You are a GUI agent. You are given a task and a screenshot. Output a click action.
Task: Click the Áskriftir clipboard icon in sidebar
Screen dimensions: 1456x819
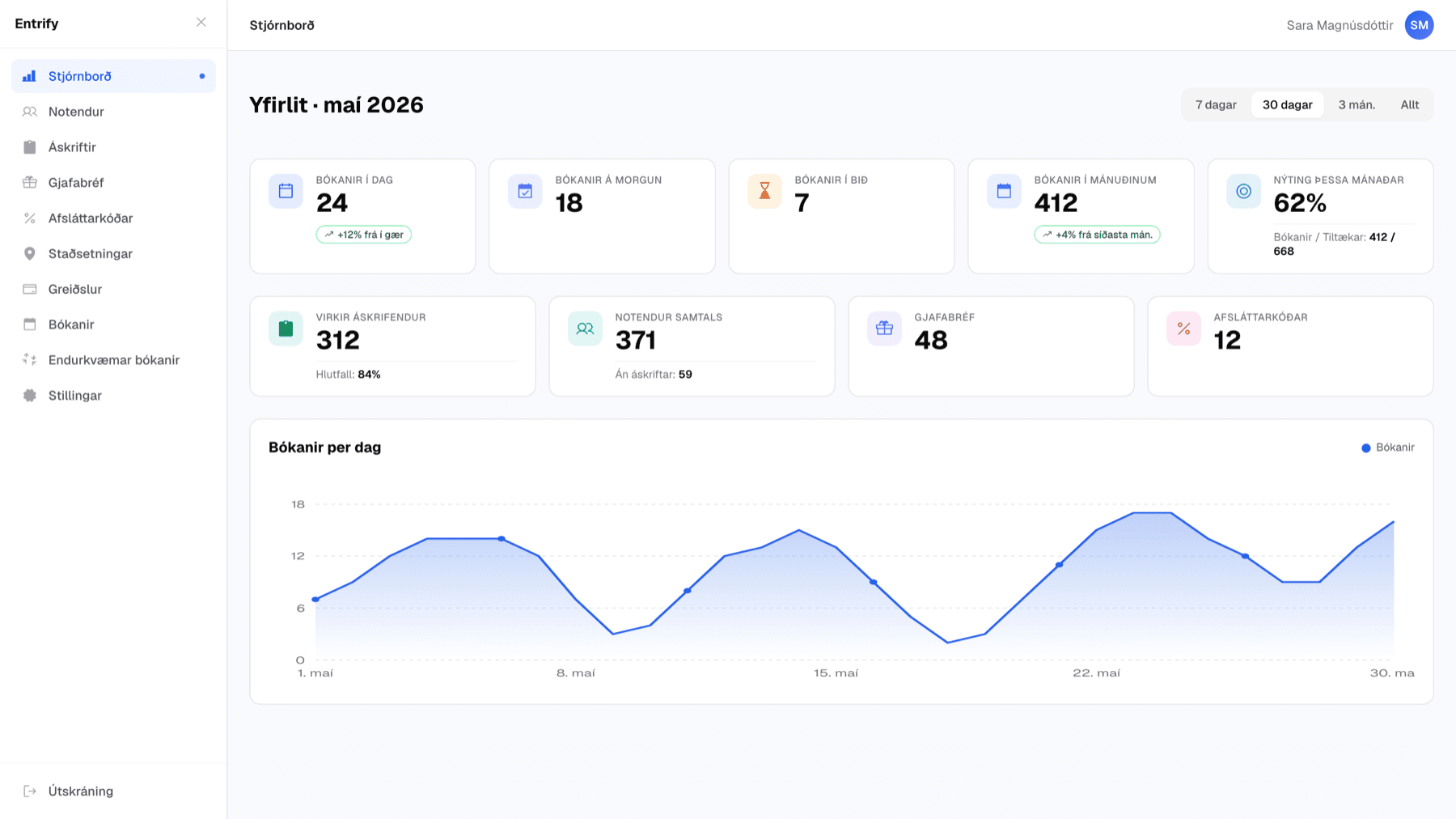[29, 147]
